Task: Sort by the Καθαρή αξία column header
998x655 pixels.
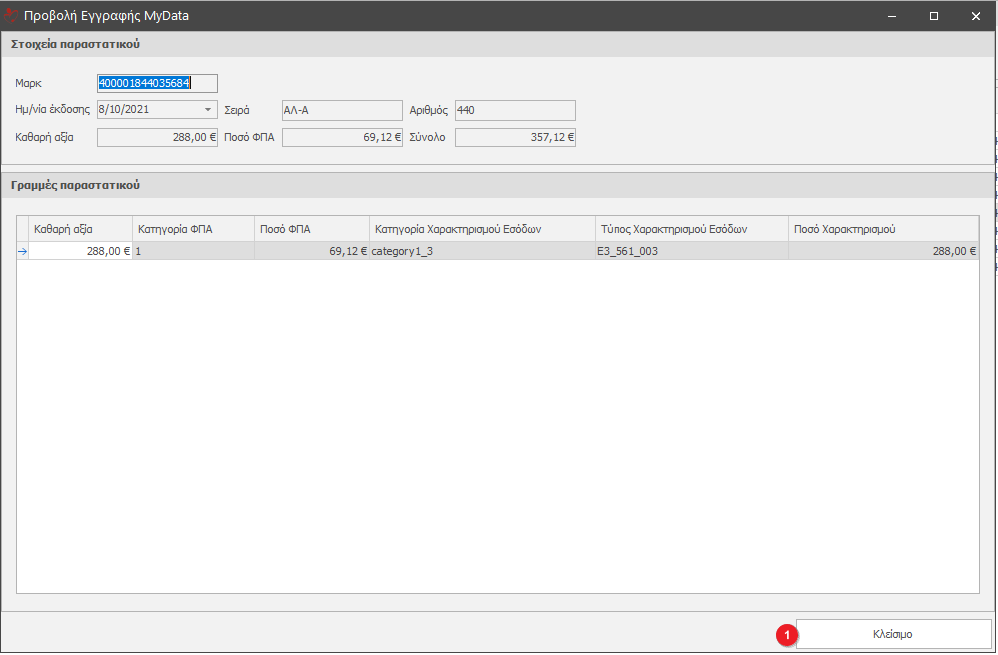Action: pos(80,229)
